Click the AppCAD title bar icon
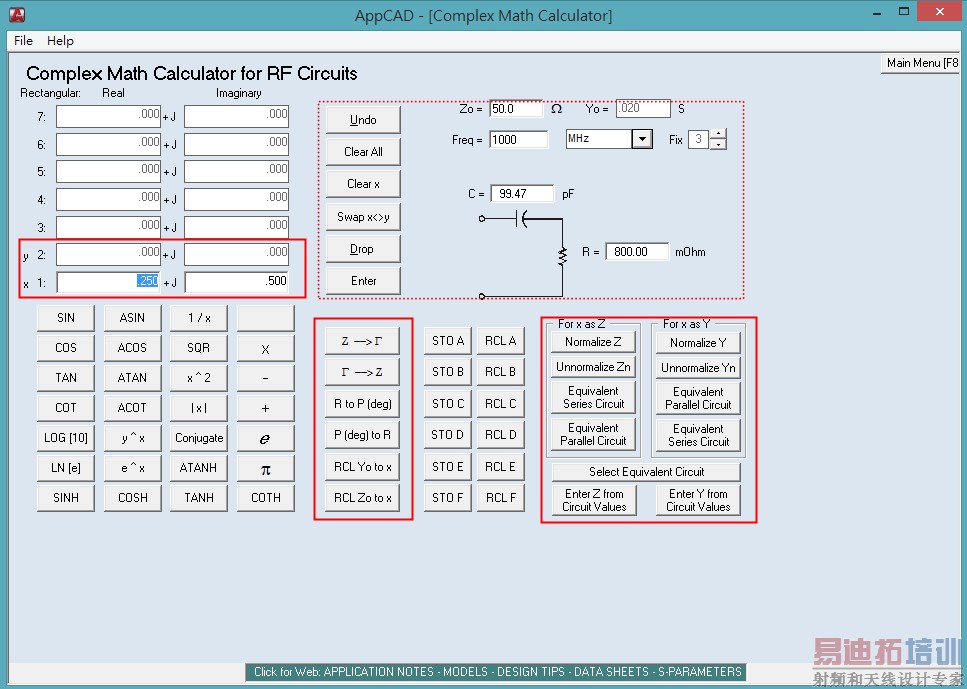This screenshot has width=967, height=689. click(x=17, y=14)
